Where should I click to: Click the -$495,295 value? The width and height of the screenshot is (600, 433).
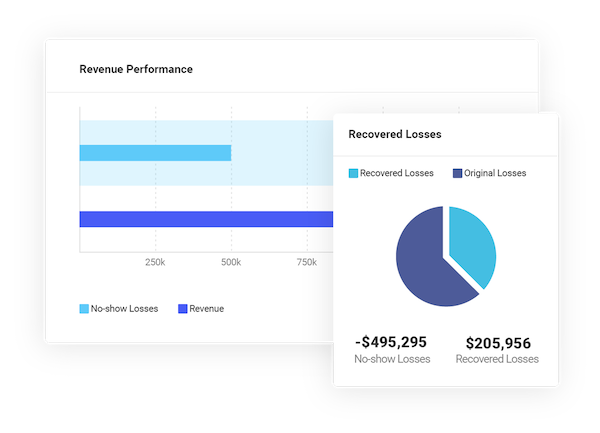391,342
